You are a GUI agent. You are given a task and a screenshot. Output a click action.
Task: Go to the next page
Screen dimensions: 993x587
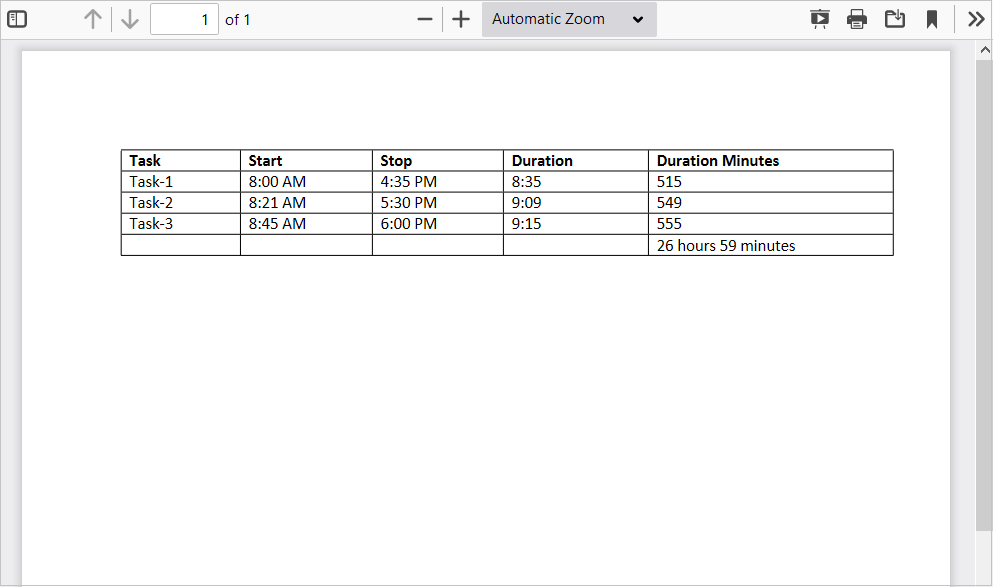[130, 19]
